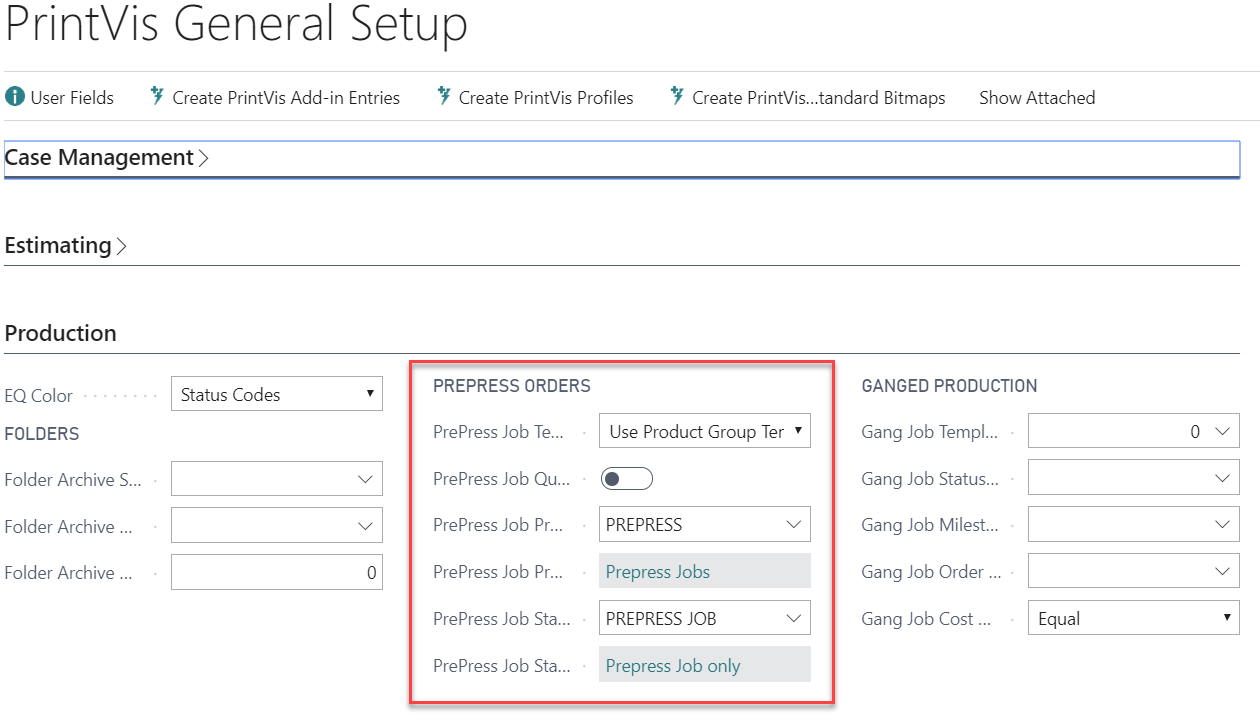This screenshot has height=720, width=1260.
Task: Open the Gang Job Templ... dropdown
Action: click(1134, 431)
